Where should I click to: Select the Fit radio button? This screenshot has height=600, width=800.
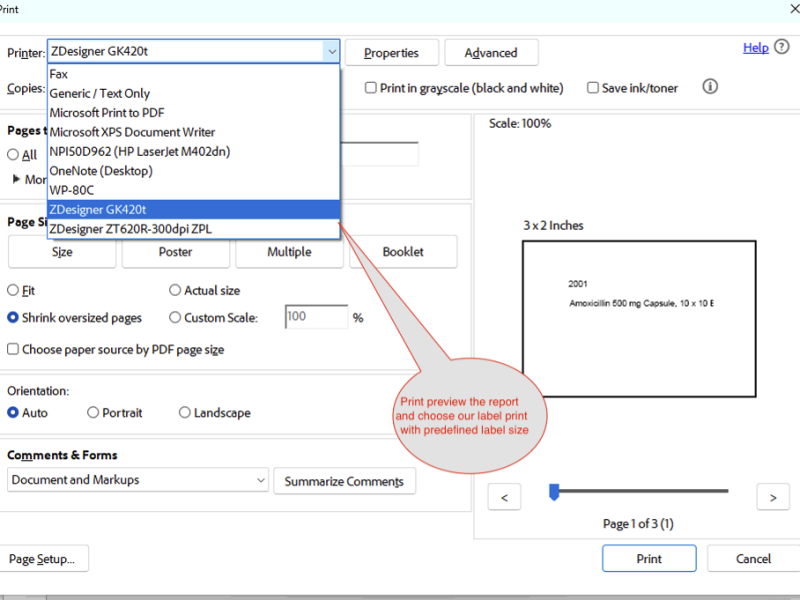[x=13, y=290]
